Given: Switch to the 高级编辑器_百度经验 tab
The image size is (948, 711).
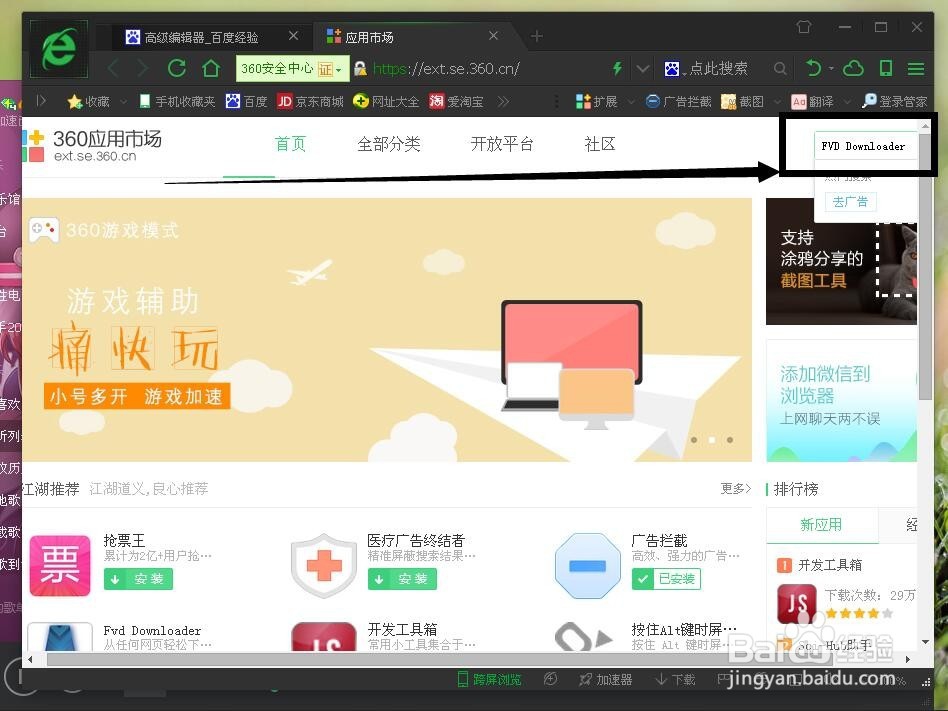Looking at the screenshot, I should [203, 37].
